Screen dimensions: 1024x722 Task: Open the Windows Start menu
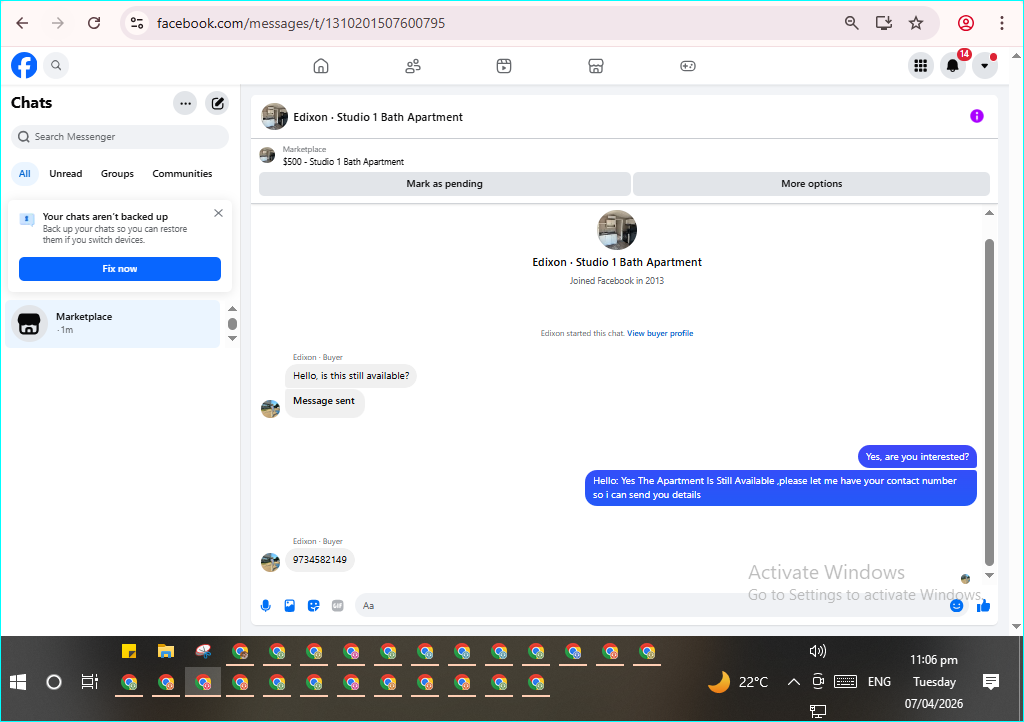coord(18,682)
